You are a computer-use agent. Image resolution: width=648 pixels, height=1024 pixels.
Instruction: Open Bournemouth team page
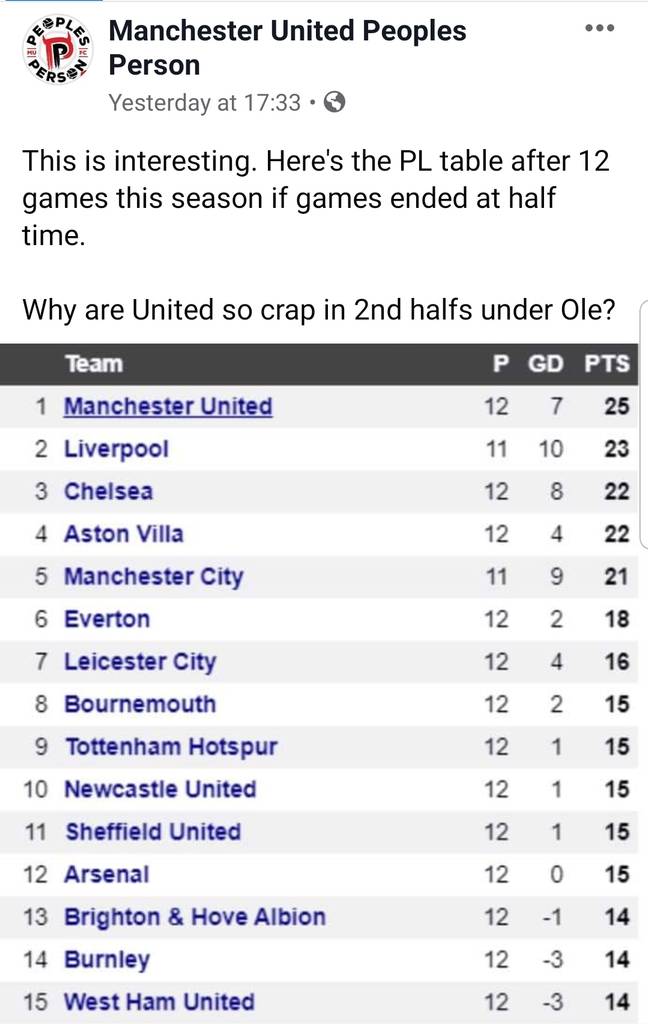coord(140,704)
